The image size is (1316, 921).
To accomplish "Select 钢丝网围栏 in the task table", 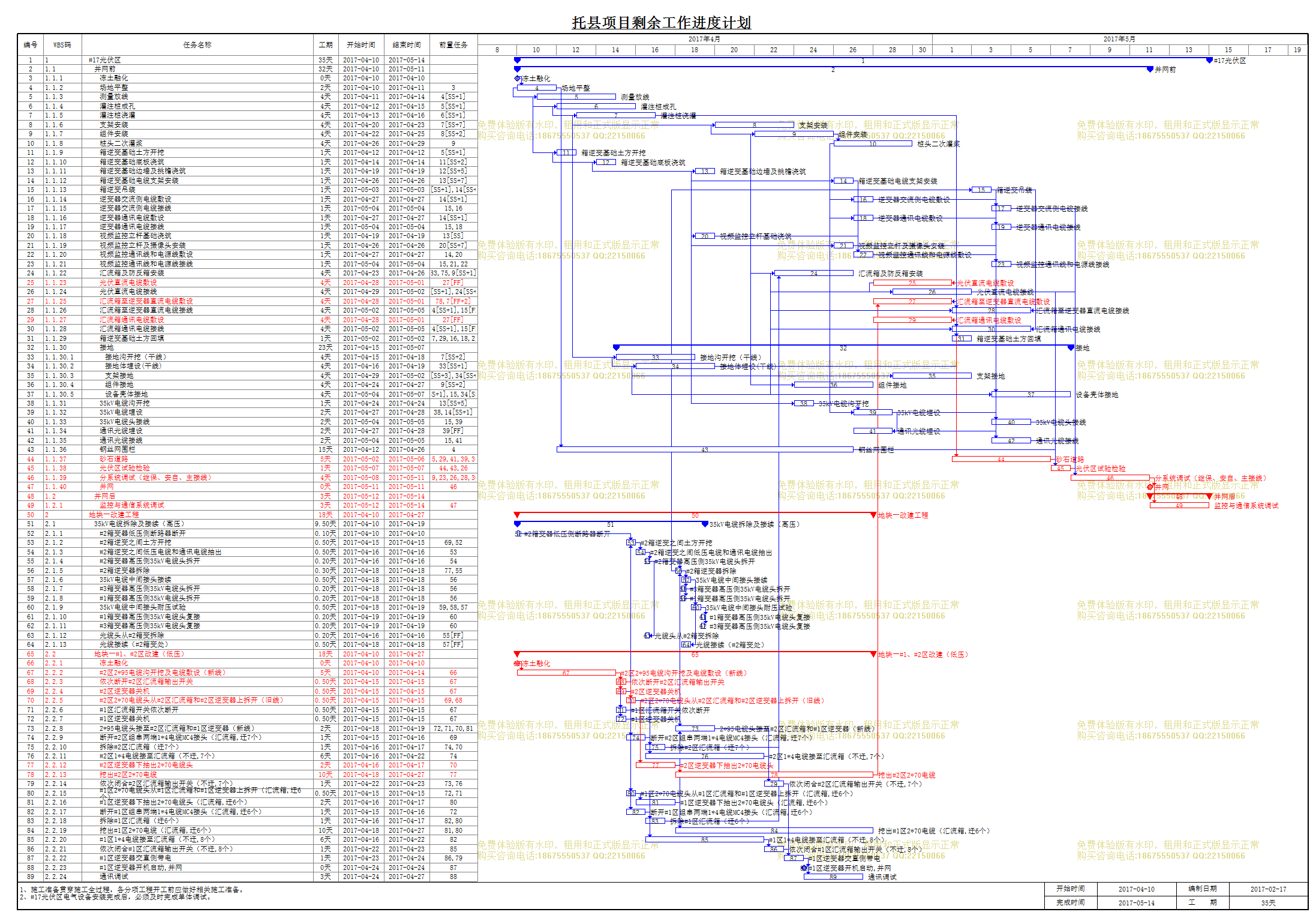I will 118,449.
